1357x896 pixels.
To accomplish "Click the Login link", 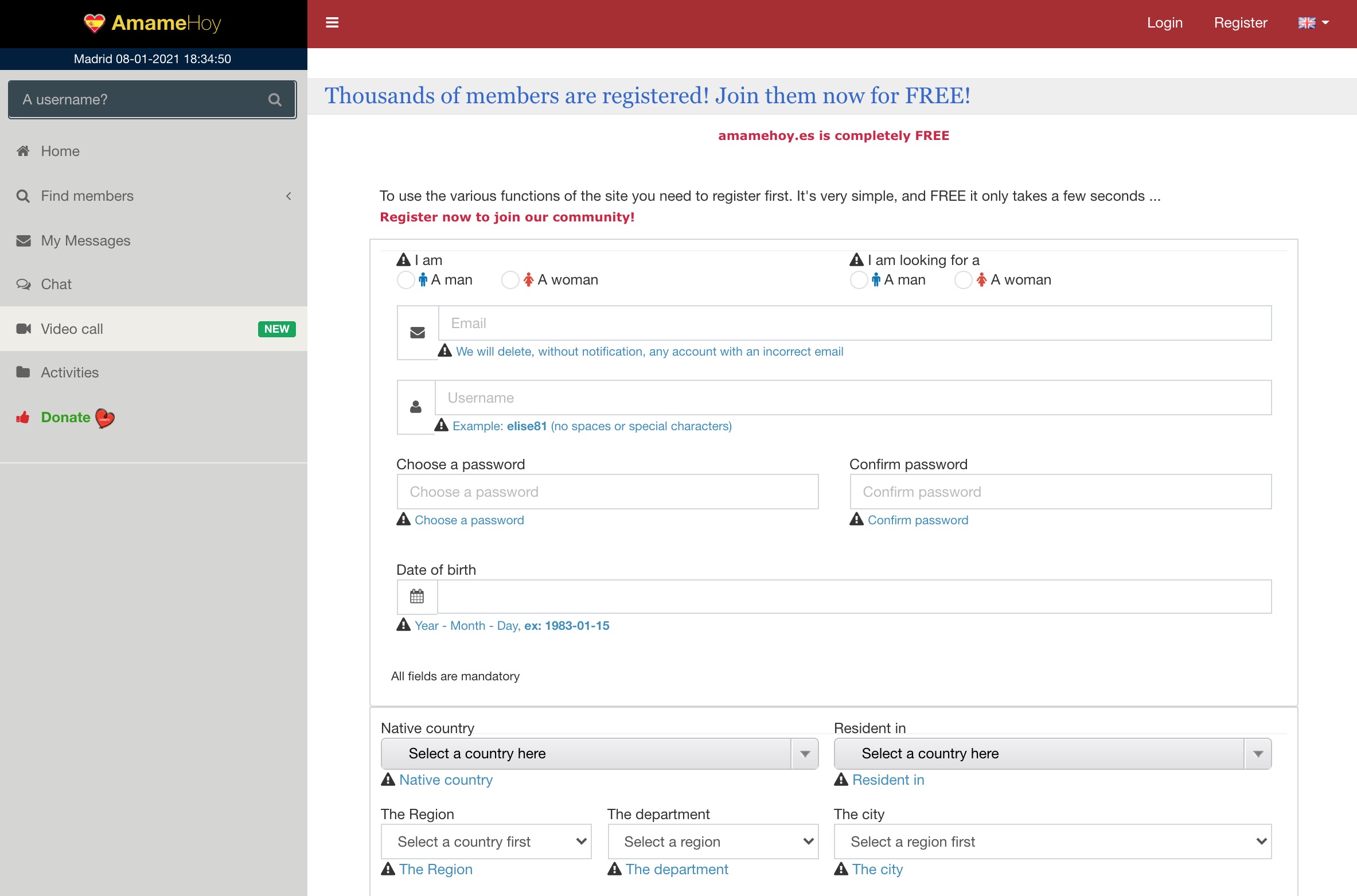I will point(1164,23).
